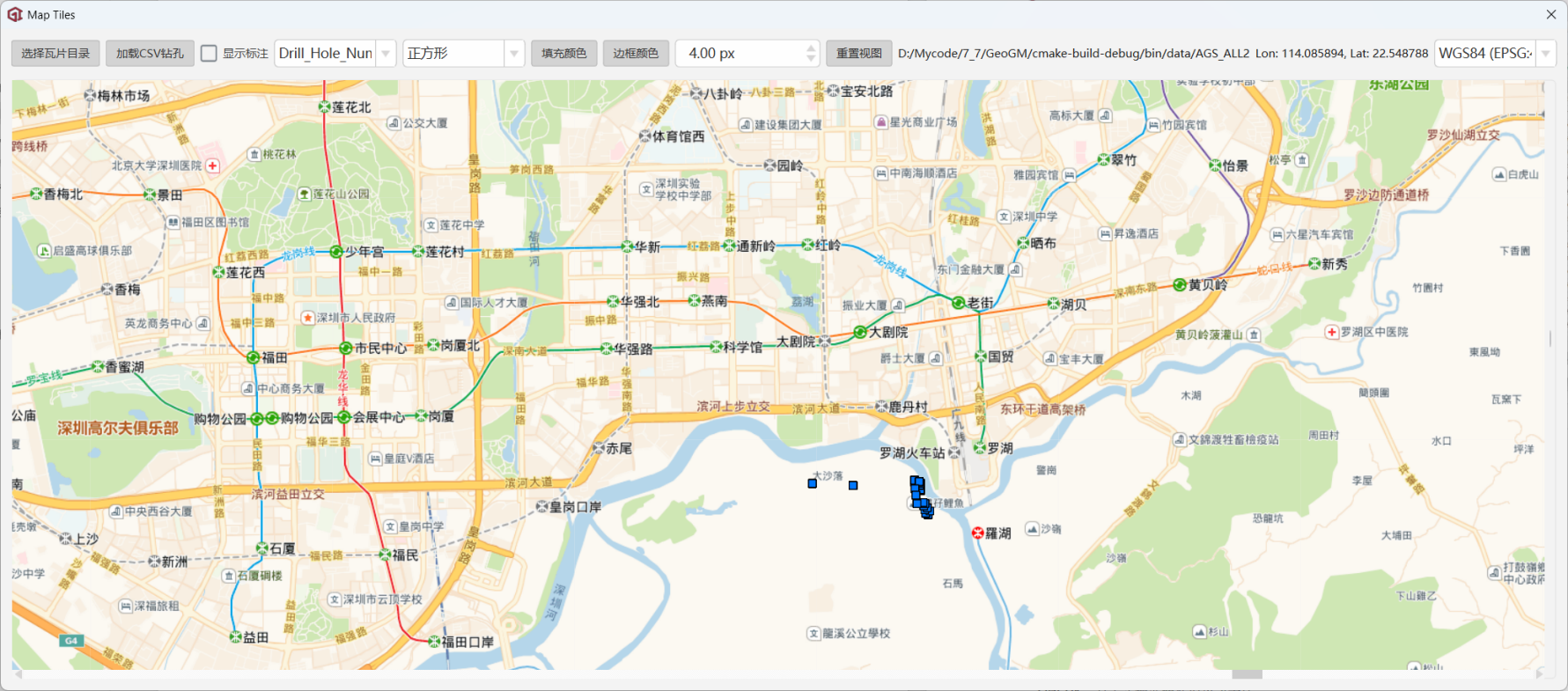
Task: Reset the map with 重置视图
Action: (x=858, y=54)
